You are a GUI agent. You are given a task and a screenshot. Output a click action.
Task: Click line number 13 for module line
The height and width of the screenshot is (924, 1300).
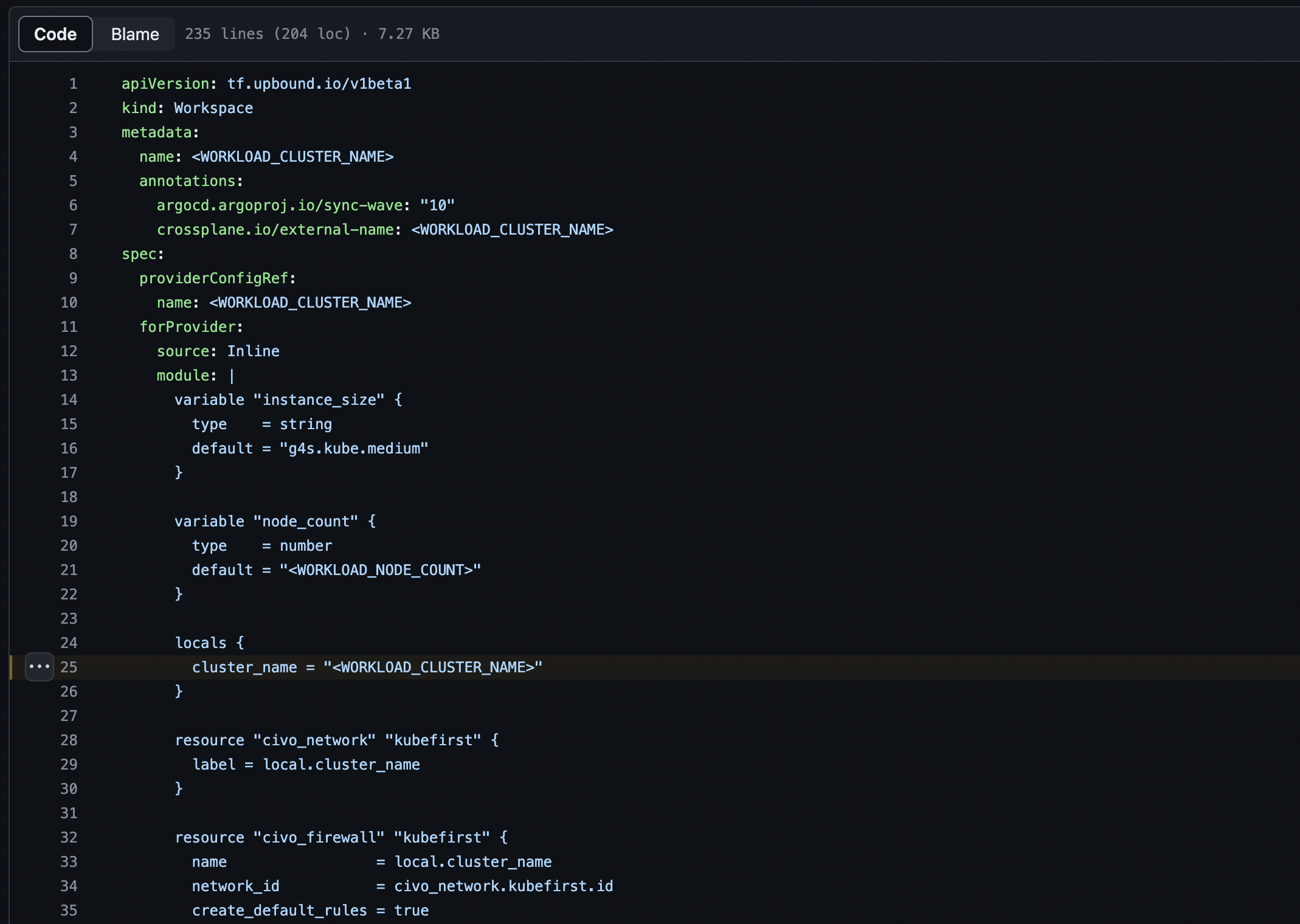(69, 376)
